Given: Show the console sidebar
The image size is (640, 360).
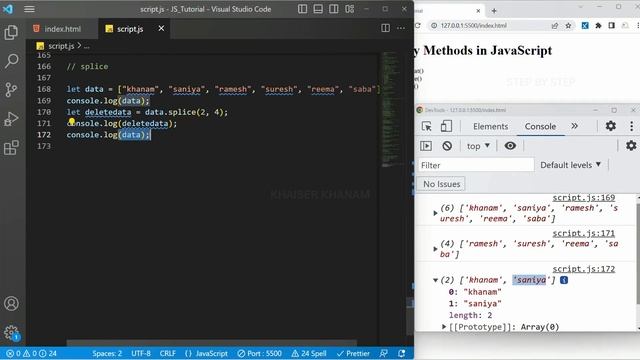Looking at the screenshot, I should click(x=426, y=146).
